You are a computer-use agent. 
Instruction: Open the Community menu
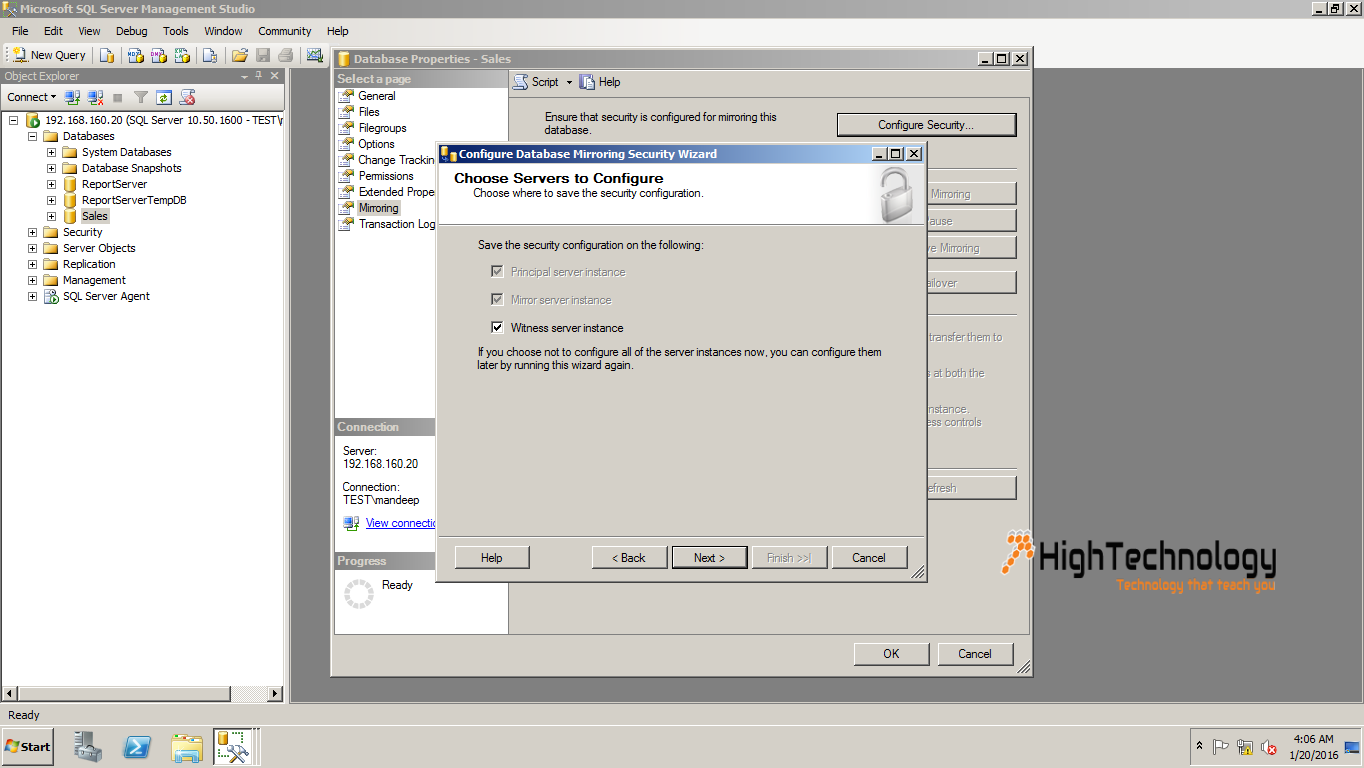pyautogui.click(x=285, y=31)
